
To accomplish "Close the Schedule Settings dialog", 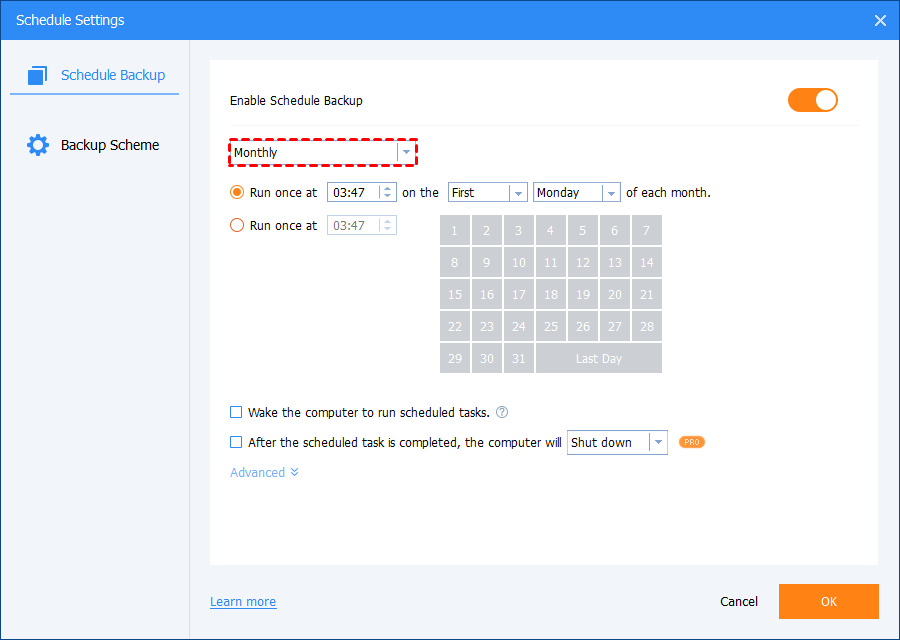I will (880, 20).
